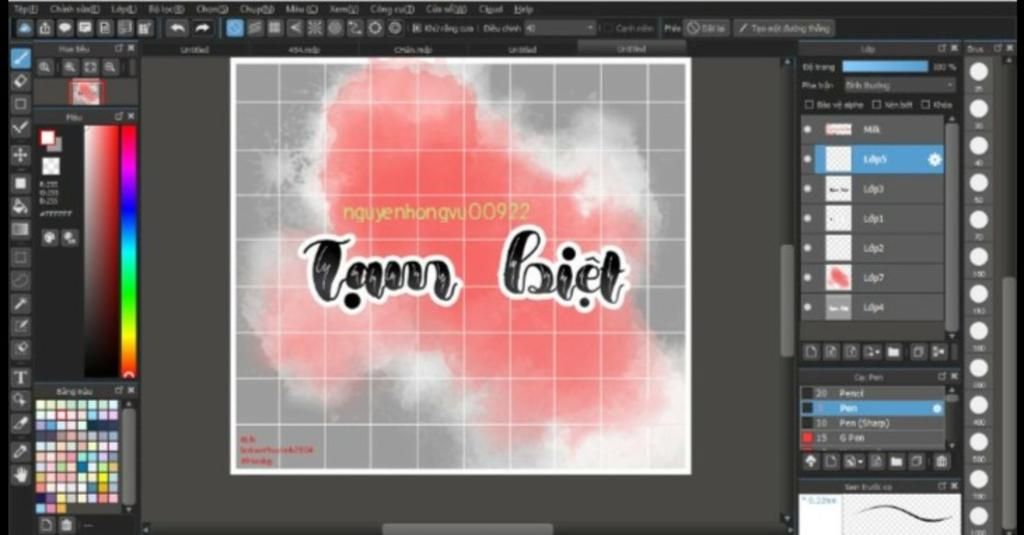Delete palette color with trash icon
The width and height of the screenshot is (1024, 535).
pyautogui.click(x=66, y=524)
